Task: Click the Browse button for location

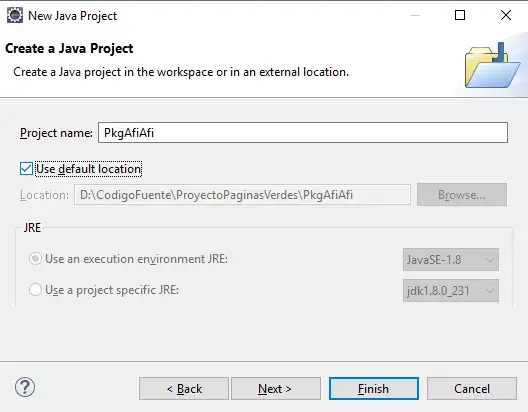Action: (x=462, y=195)
